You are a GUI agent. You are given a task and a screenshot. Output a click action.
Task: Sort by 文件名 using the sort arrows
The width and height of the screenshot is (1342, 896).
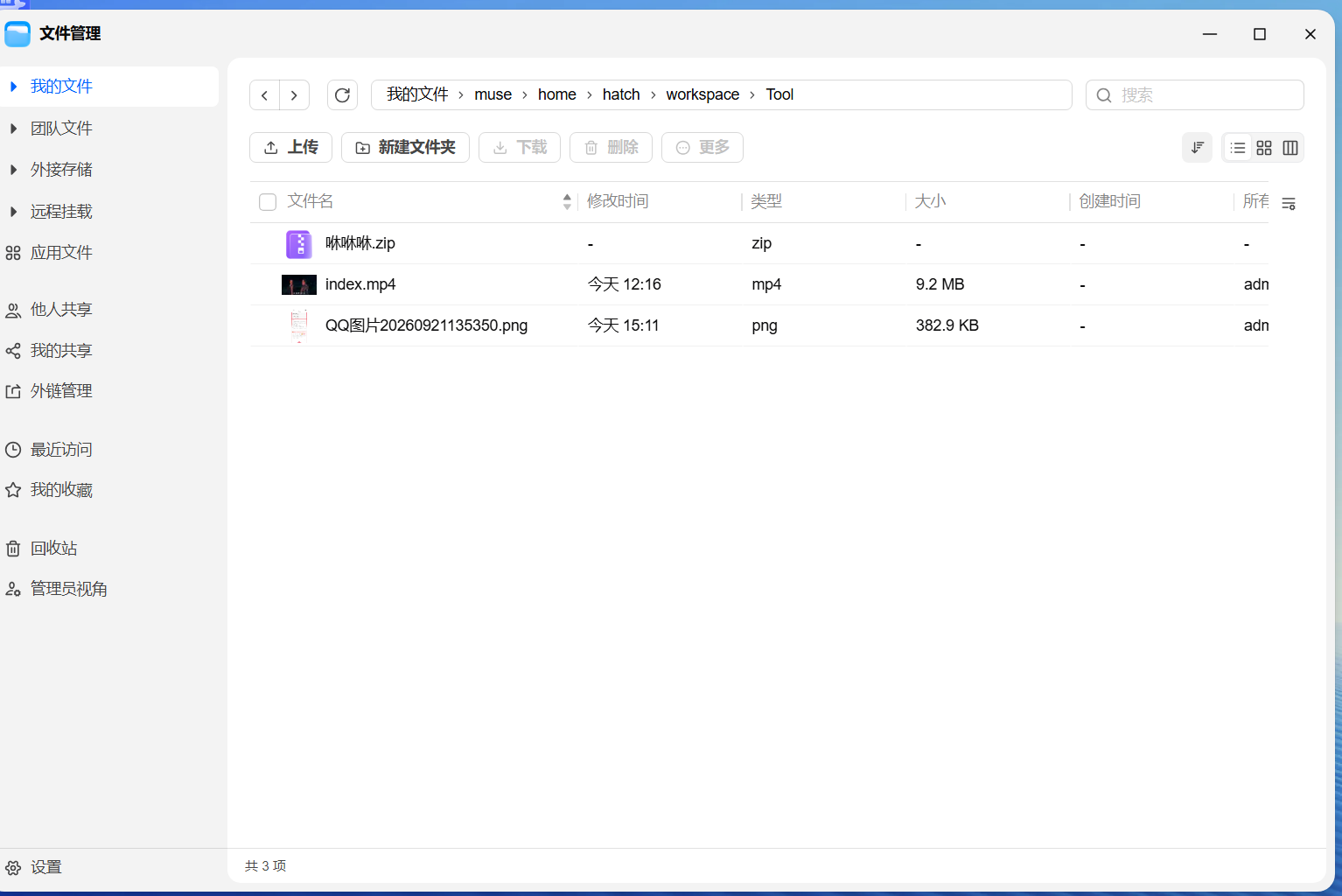(567, 202)
